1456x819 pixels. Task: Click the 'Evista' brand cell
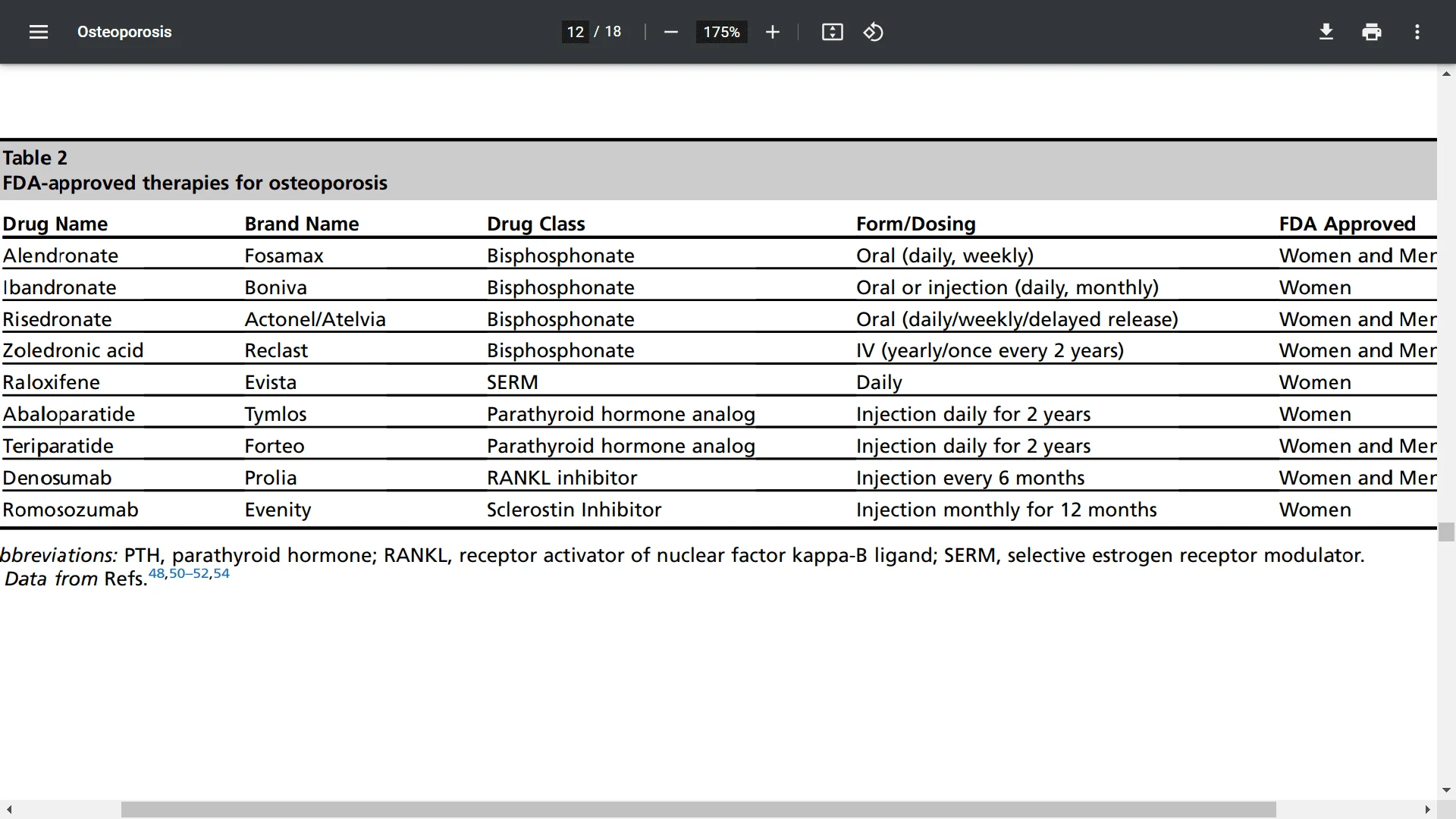[x=270, y=382]
